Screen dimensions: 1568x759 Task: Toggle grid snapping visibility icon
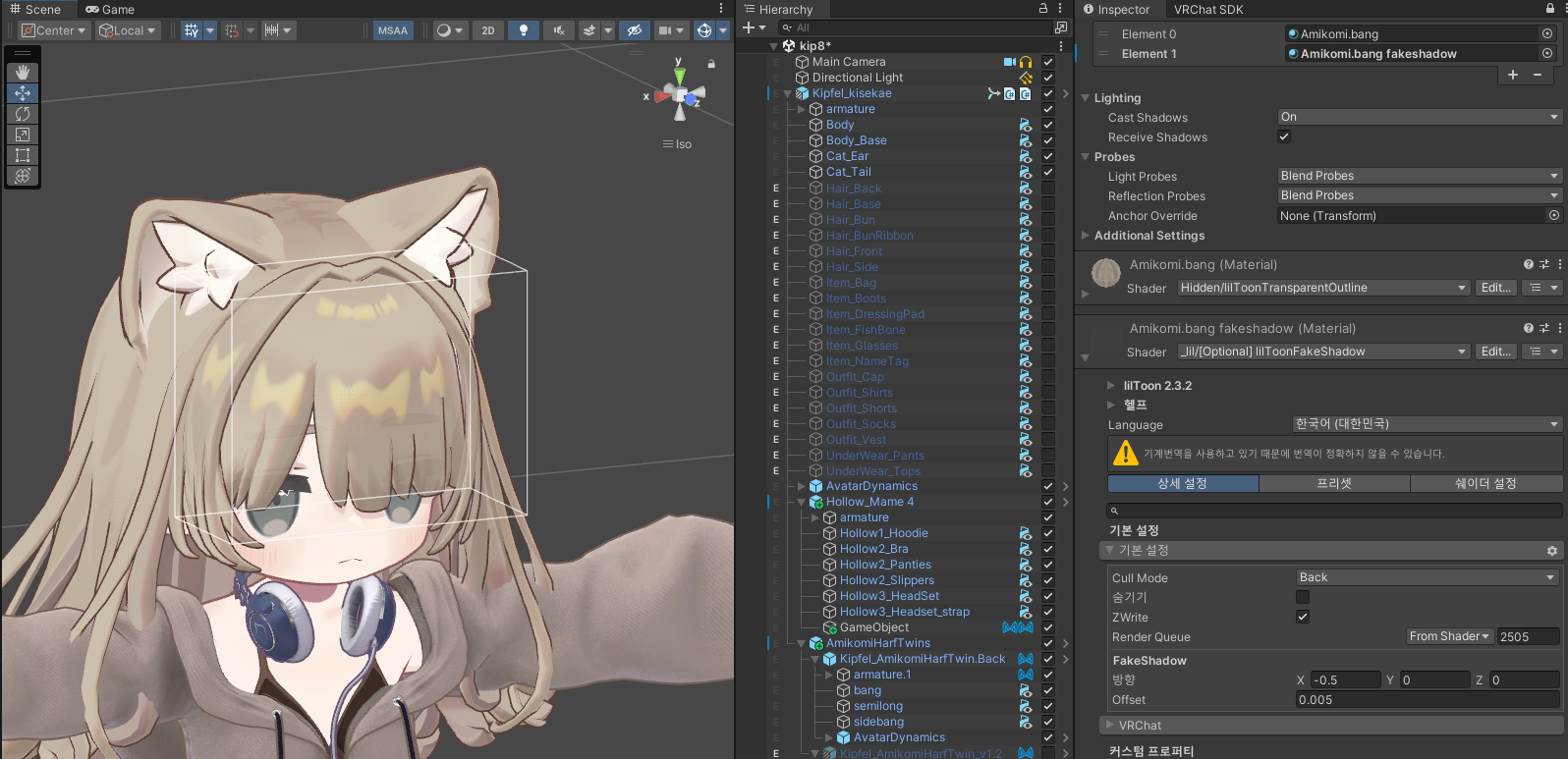pos(192,30)
